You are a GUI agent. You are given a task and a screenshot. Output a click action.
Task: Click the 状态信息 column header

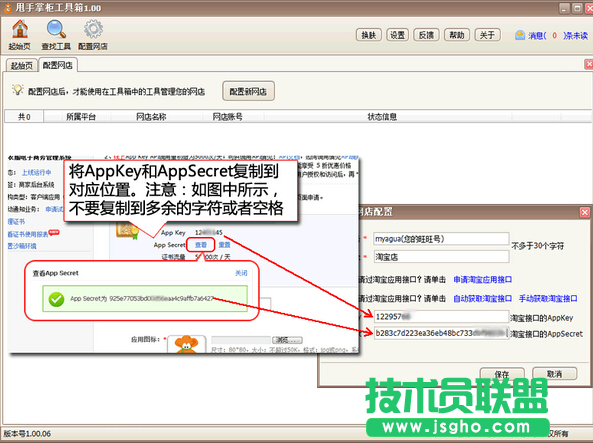point(382,117)
